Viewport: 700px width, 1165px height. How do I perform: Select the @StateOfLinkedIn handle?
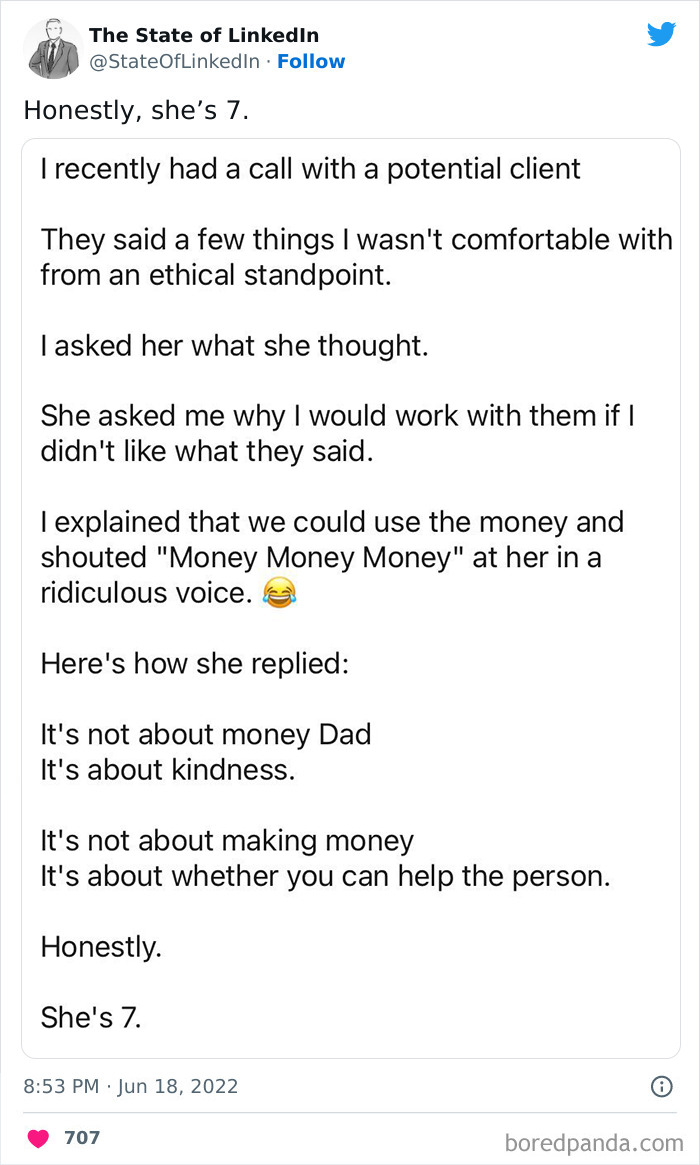coord(167,61)
